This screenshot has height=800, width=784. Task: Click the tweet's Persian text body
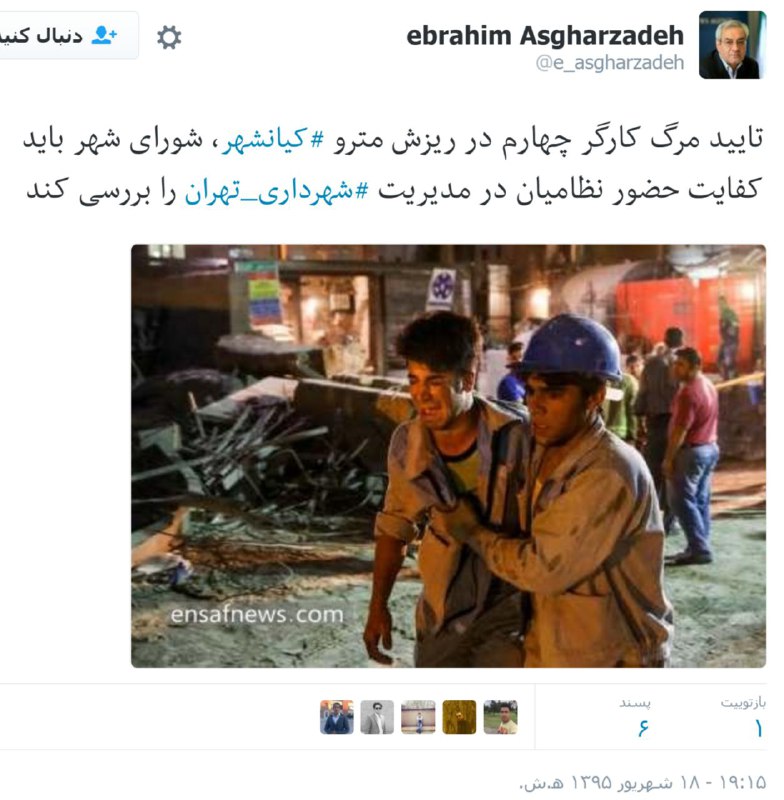(x=394, y=165)
